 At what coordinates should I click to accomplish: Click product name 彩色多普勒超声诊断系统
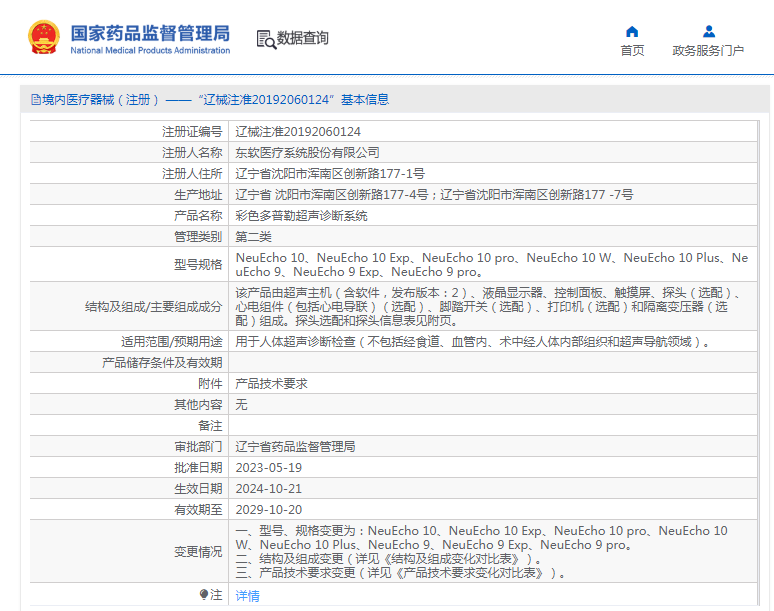pos(301,216)
